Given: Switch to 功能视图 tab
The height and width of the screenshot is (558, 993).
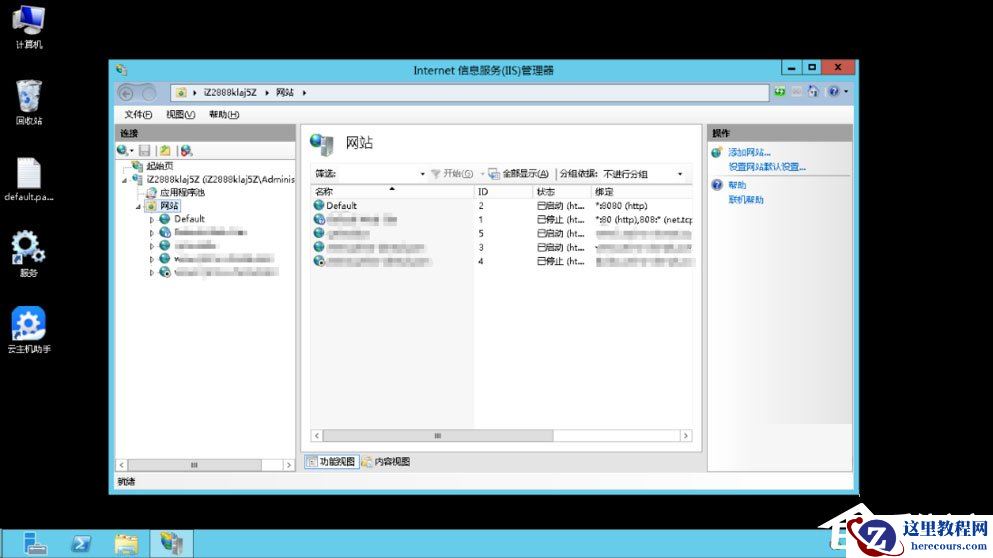Looking at the screenshot, I should point(332,462).
